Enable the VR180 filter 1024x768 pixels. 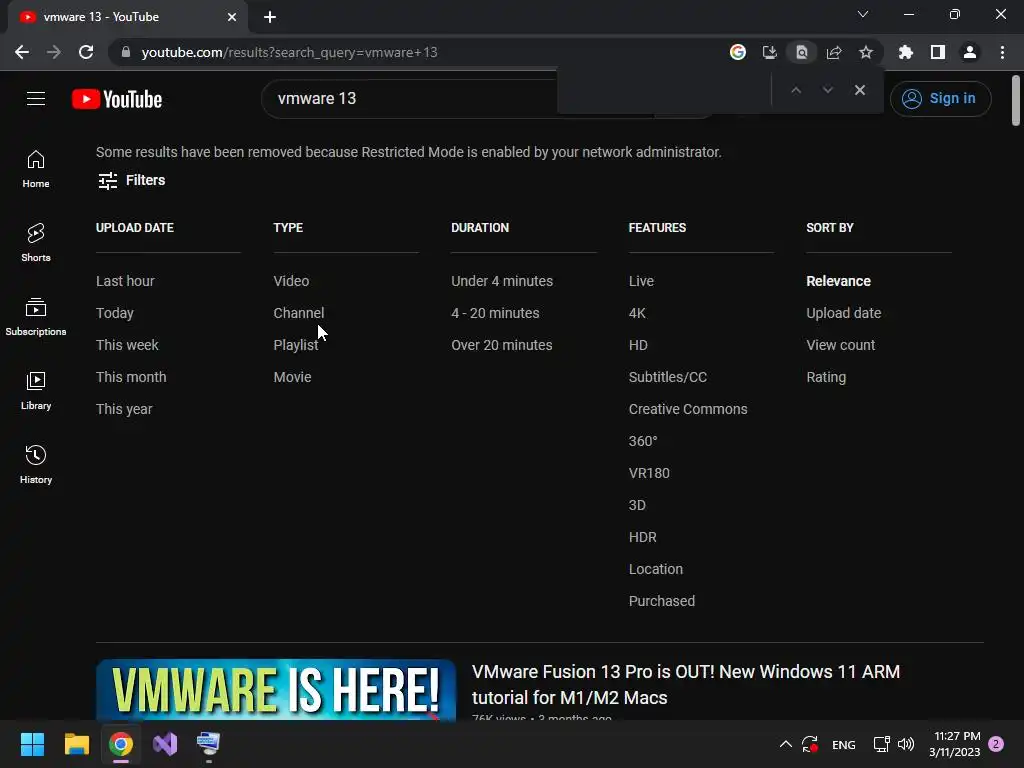tap(649, 473)
